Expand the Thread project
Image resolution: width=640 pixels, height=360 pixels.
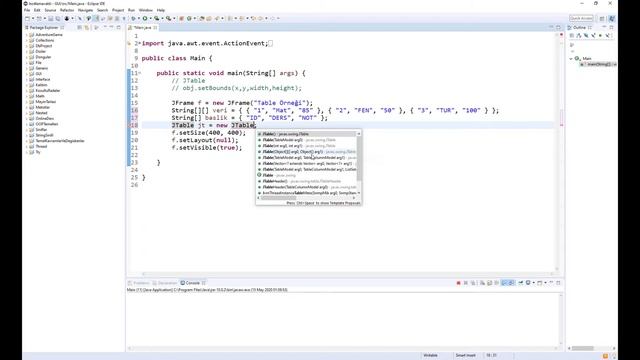point(27,146)
